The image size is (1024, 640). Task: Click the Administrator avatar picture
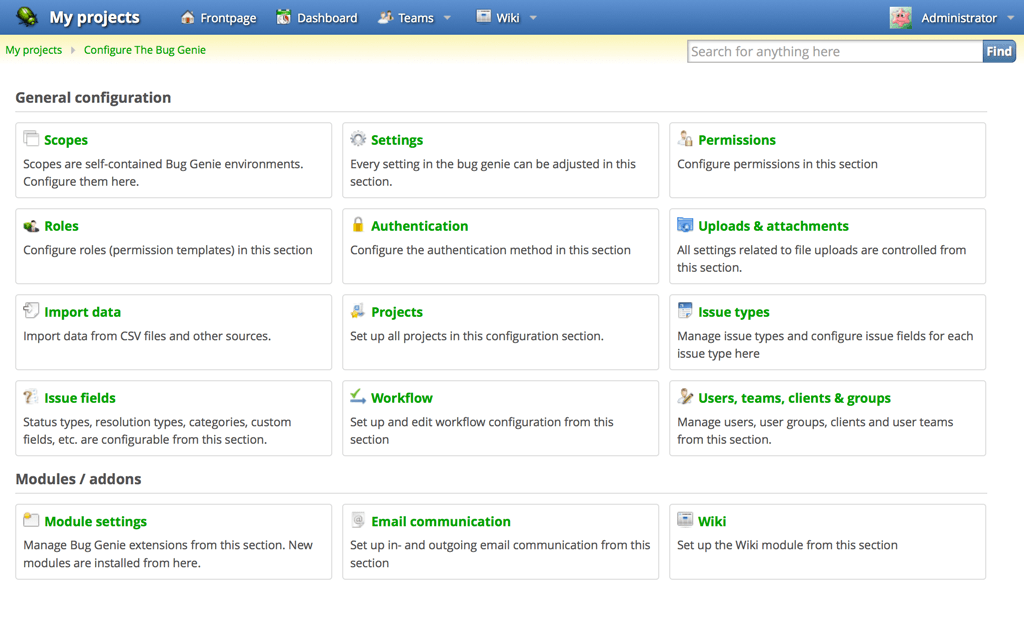901,18
